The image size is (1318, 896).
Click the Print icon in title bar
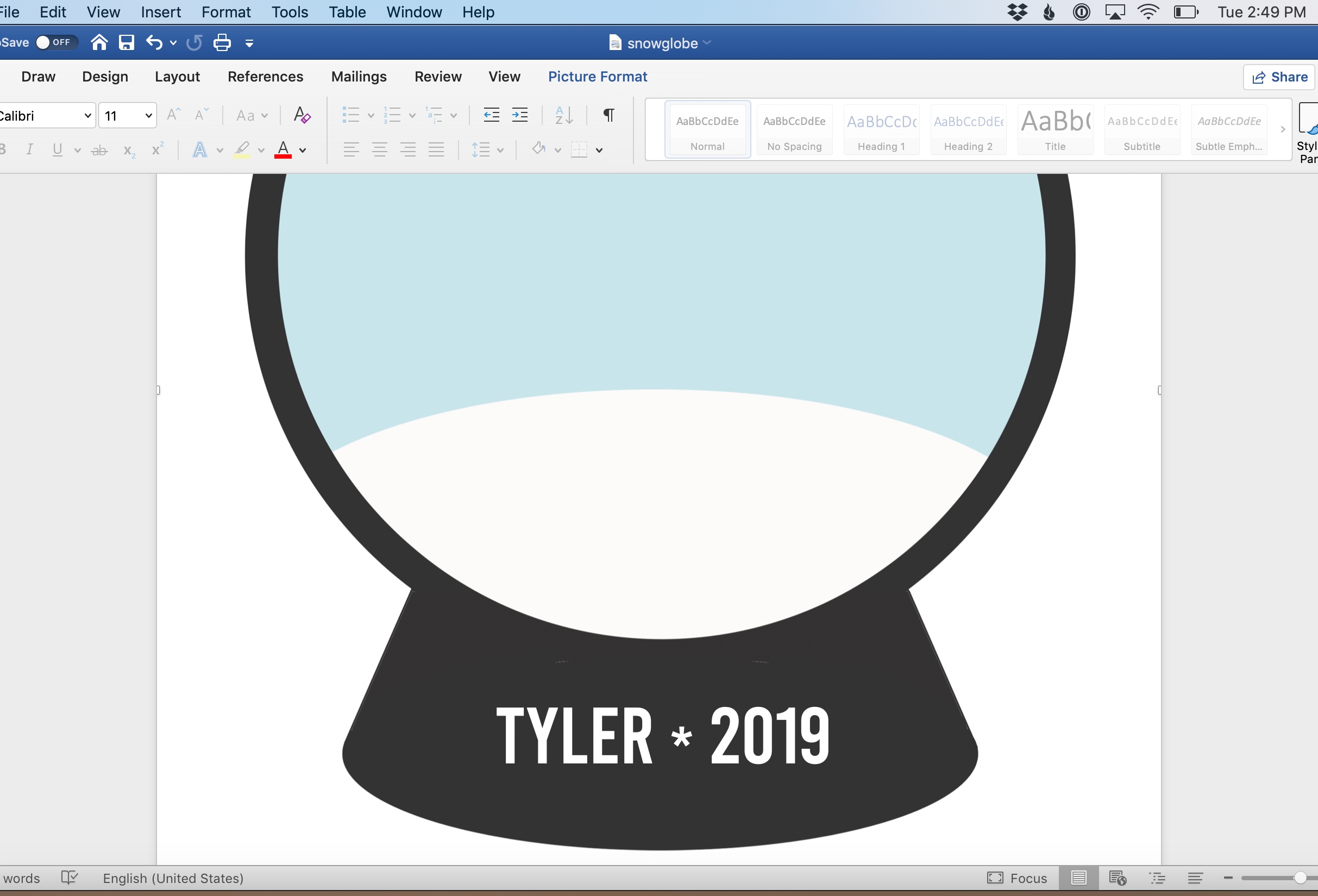click(x=222, y=42)
